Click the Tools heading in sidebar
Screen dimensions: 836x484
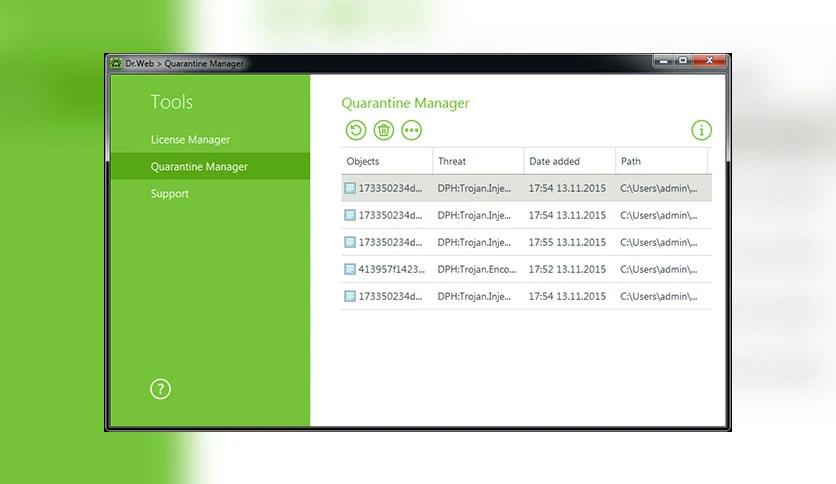[x=171, y=102]
